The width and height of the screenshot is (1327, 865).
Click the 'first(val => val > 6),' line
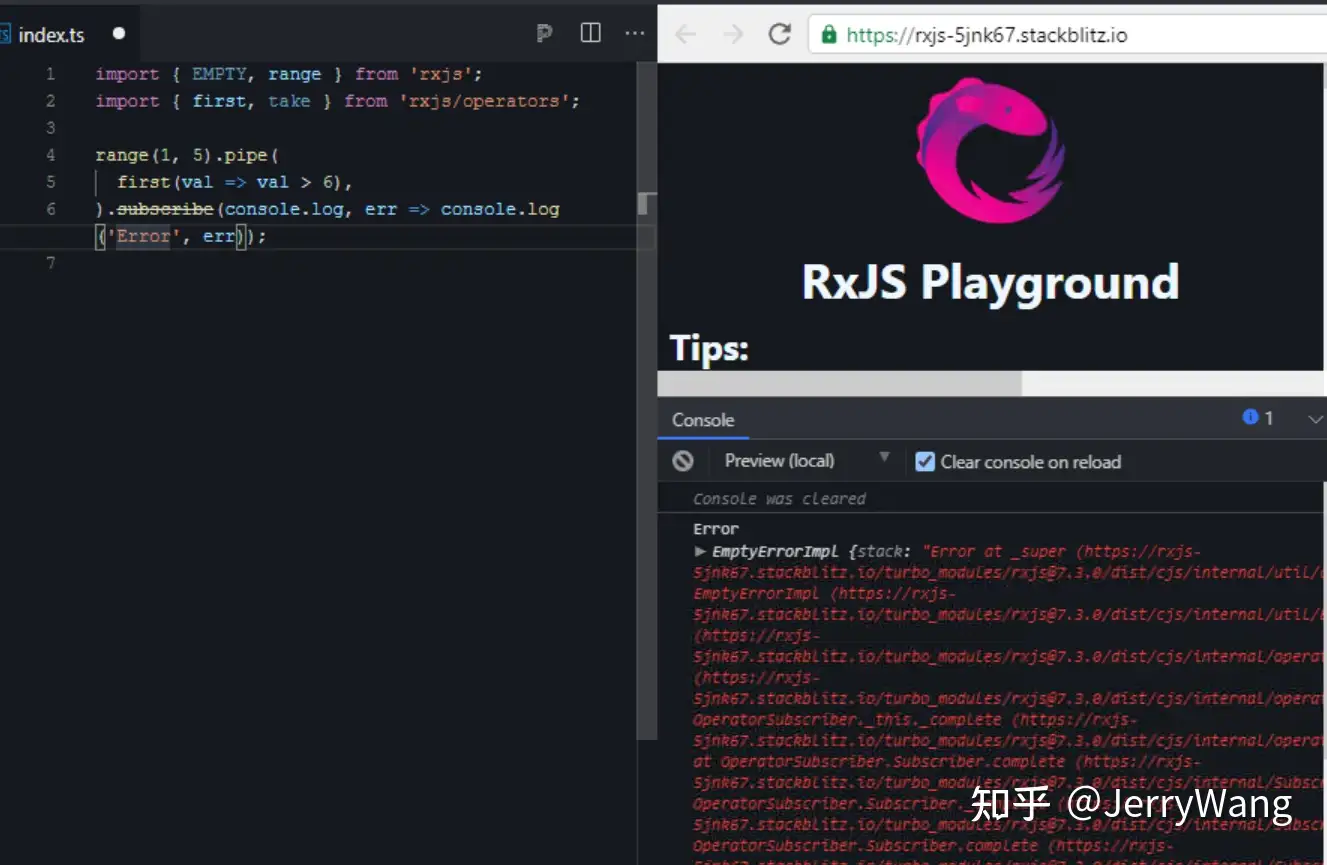point(235,182)
